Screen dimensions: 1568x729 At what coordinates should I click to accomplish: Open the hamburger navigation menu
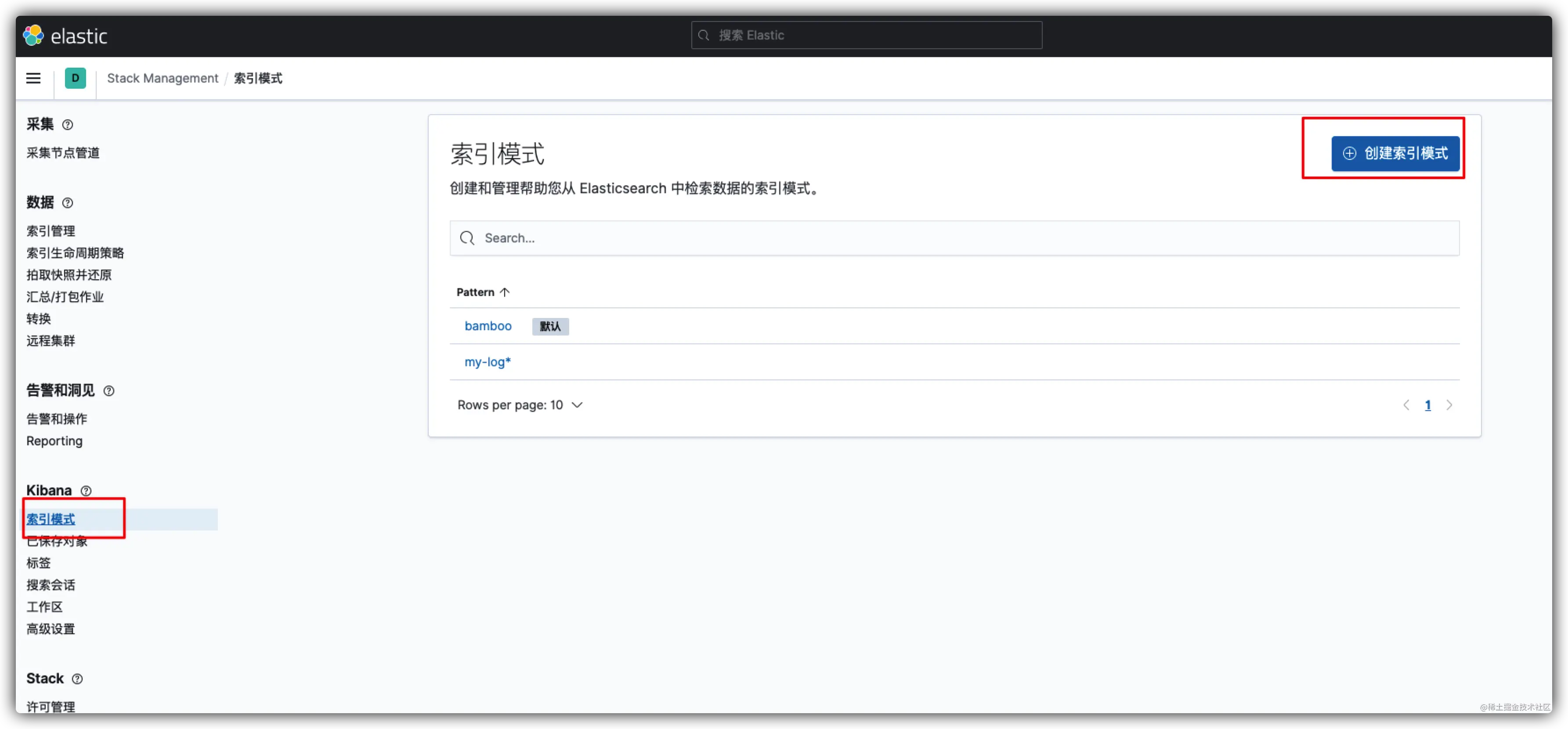coord(33,78)
